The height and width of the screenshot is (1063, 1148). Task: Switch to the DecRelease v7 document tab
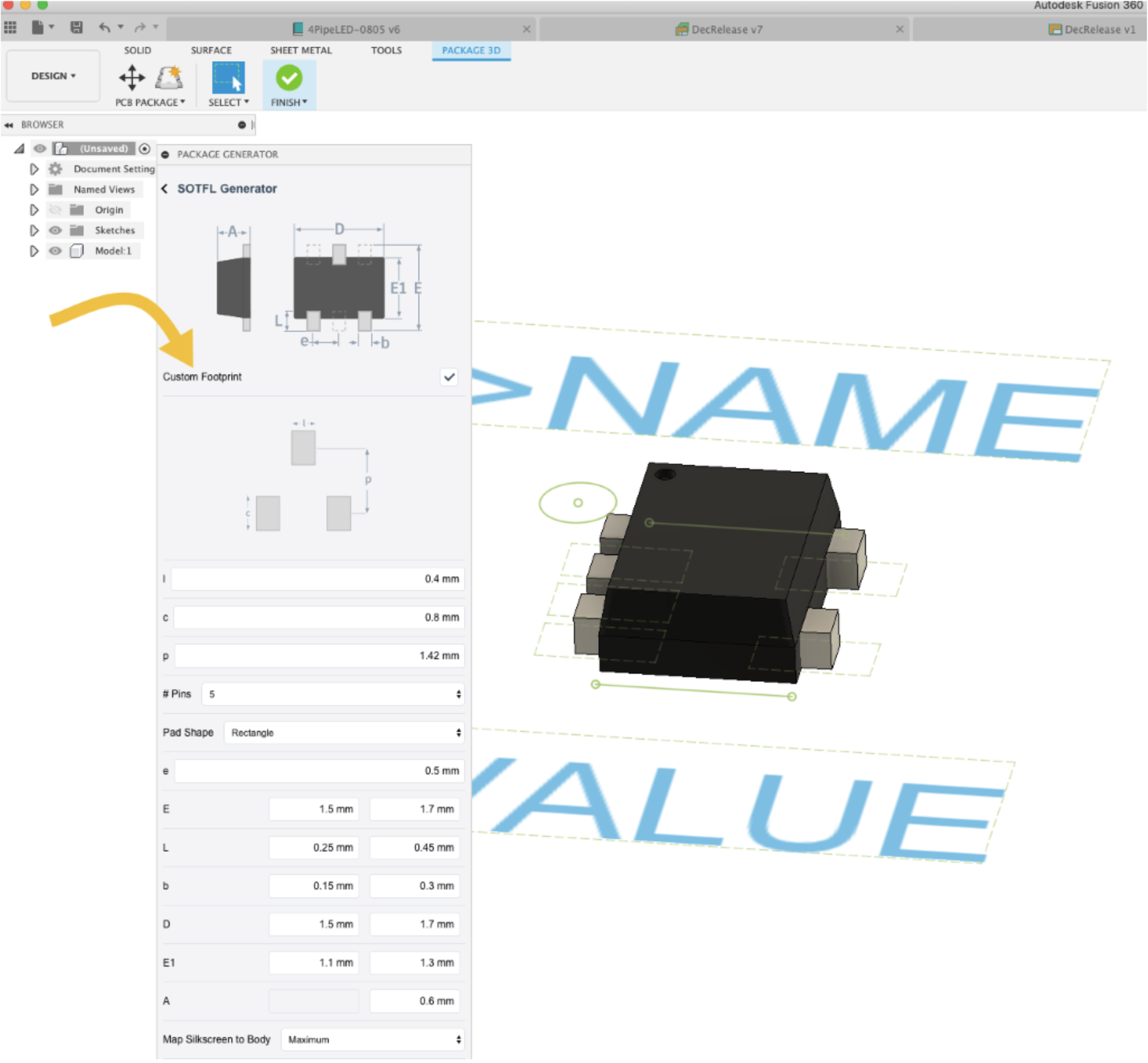click(726, 30)
